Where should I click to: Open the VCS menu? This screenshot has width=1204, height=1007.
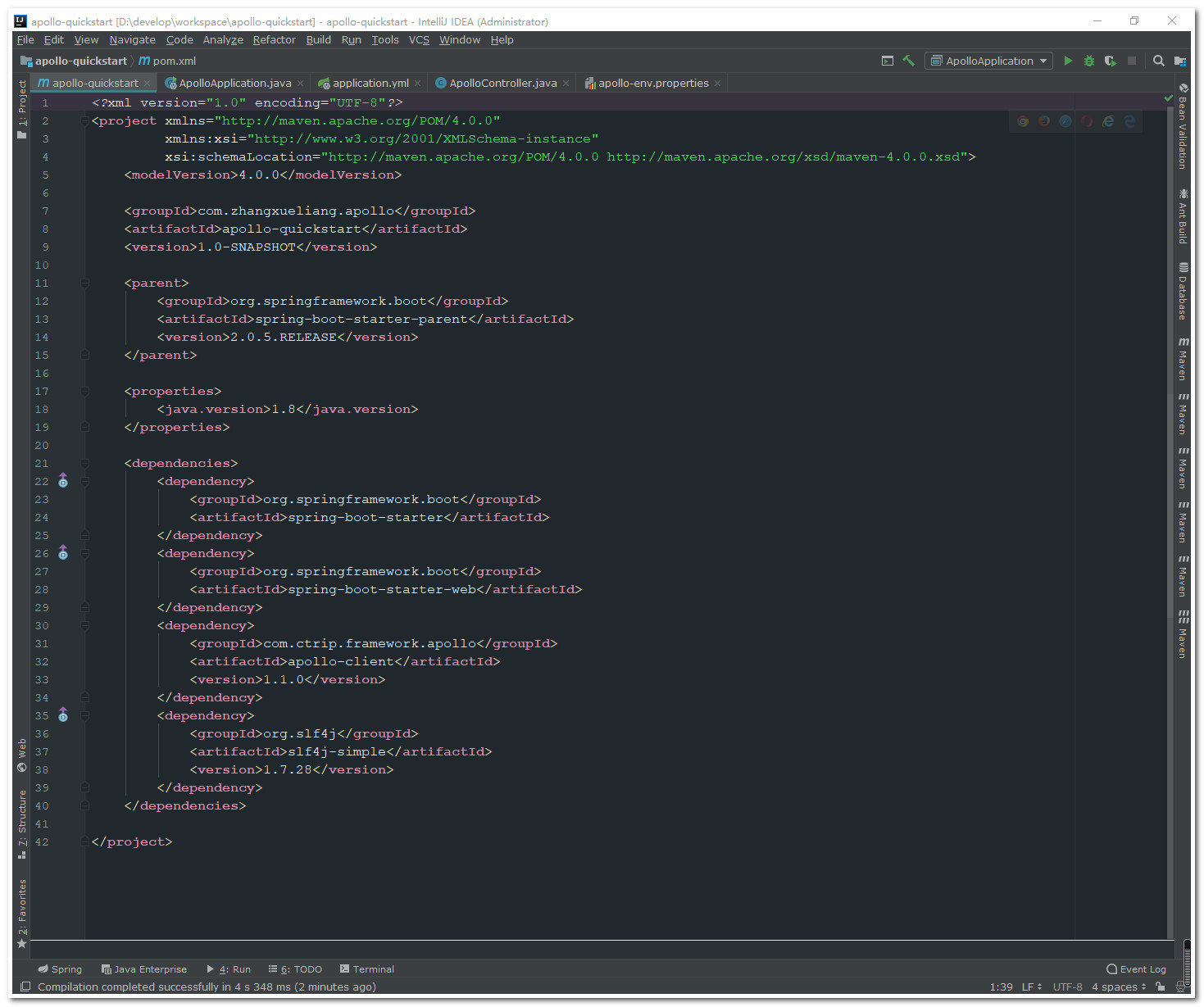tap(419, 39)
